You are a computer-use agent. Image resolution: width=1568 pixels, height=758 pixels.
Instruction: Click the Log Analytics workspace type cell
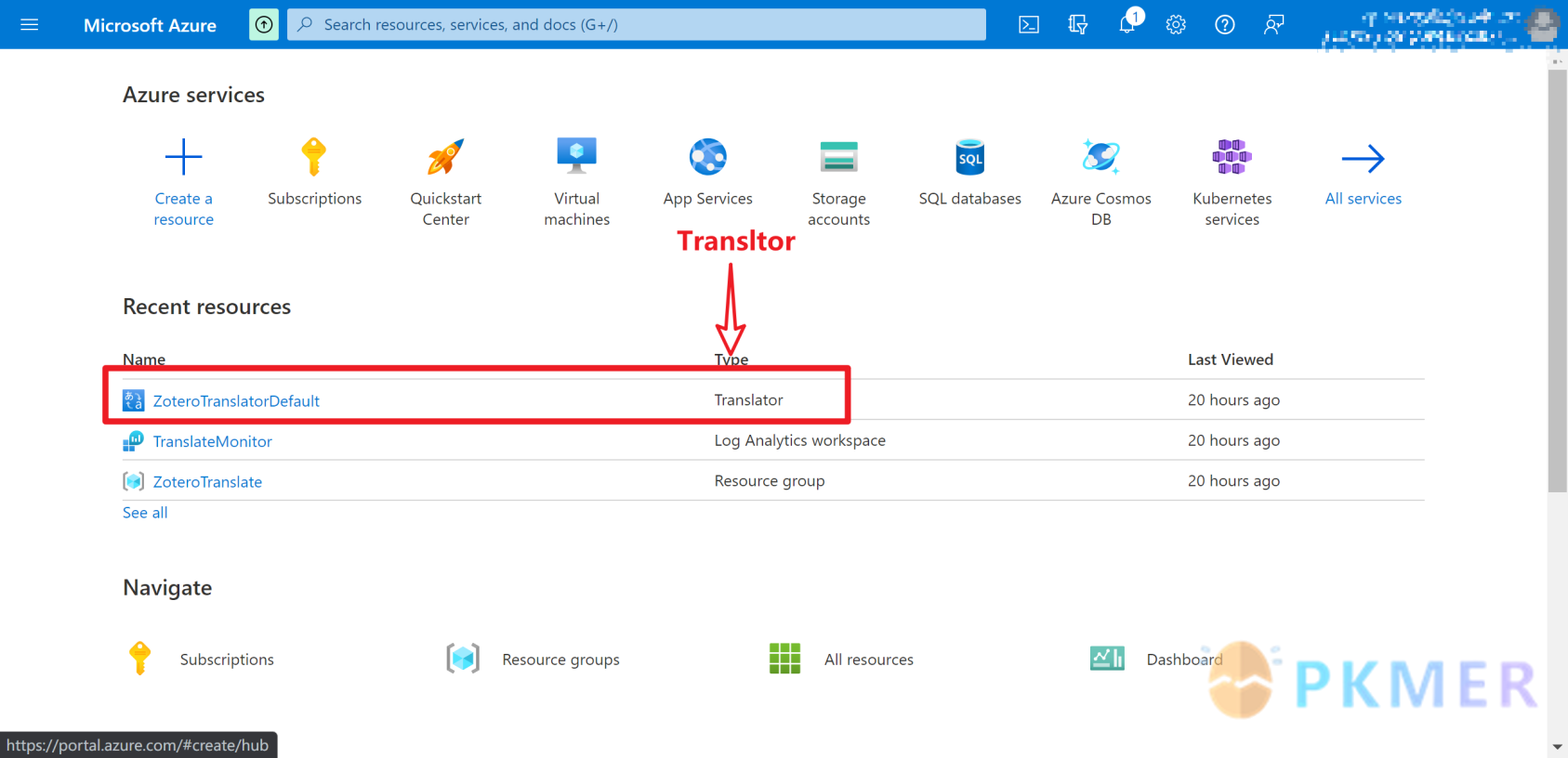(799, 440)
